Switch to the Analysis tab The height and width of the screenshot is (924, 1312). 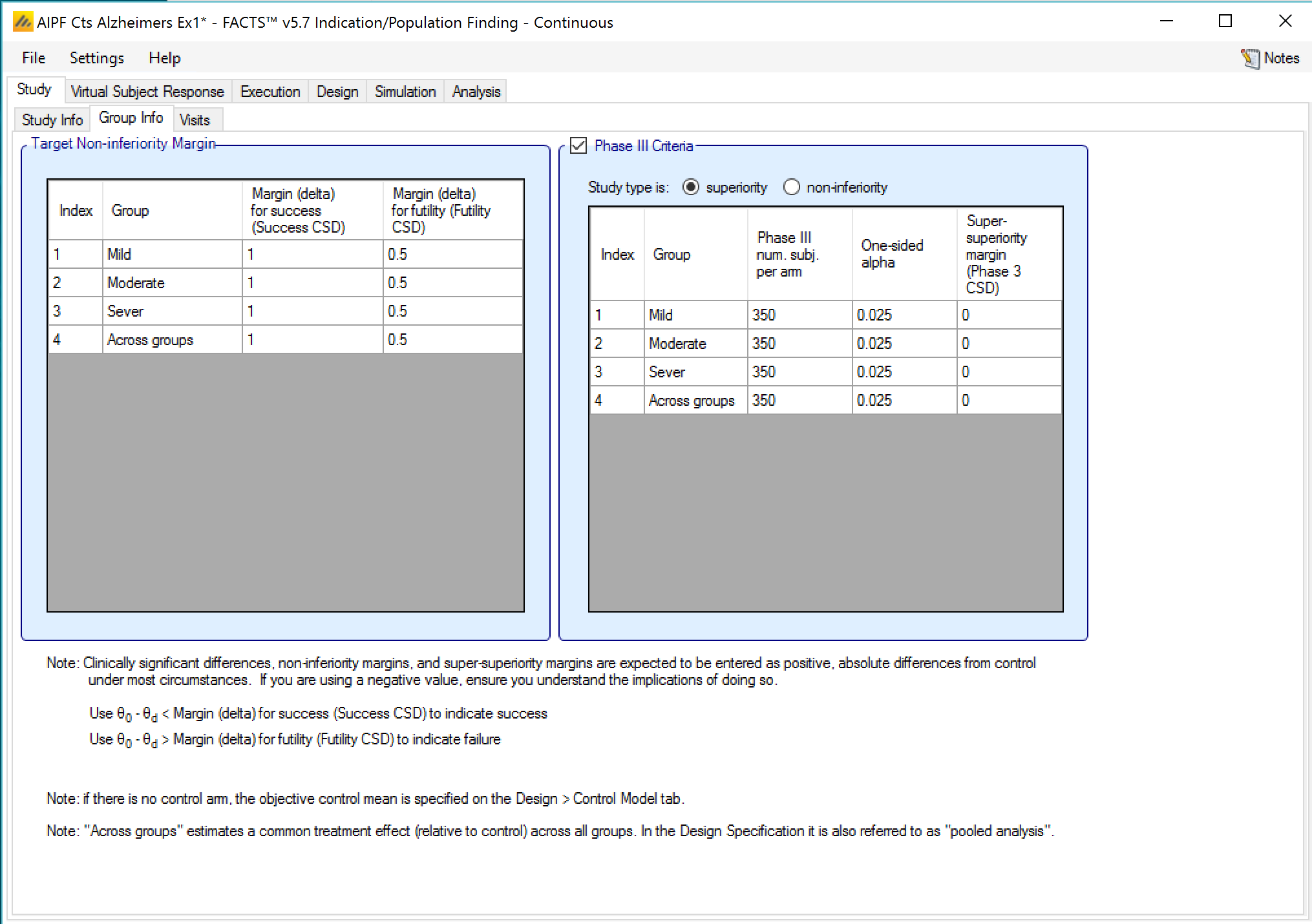[476, 92]
